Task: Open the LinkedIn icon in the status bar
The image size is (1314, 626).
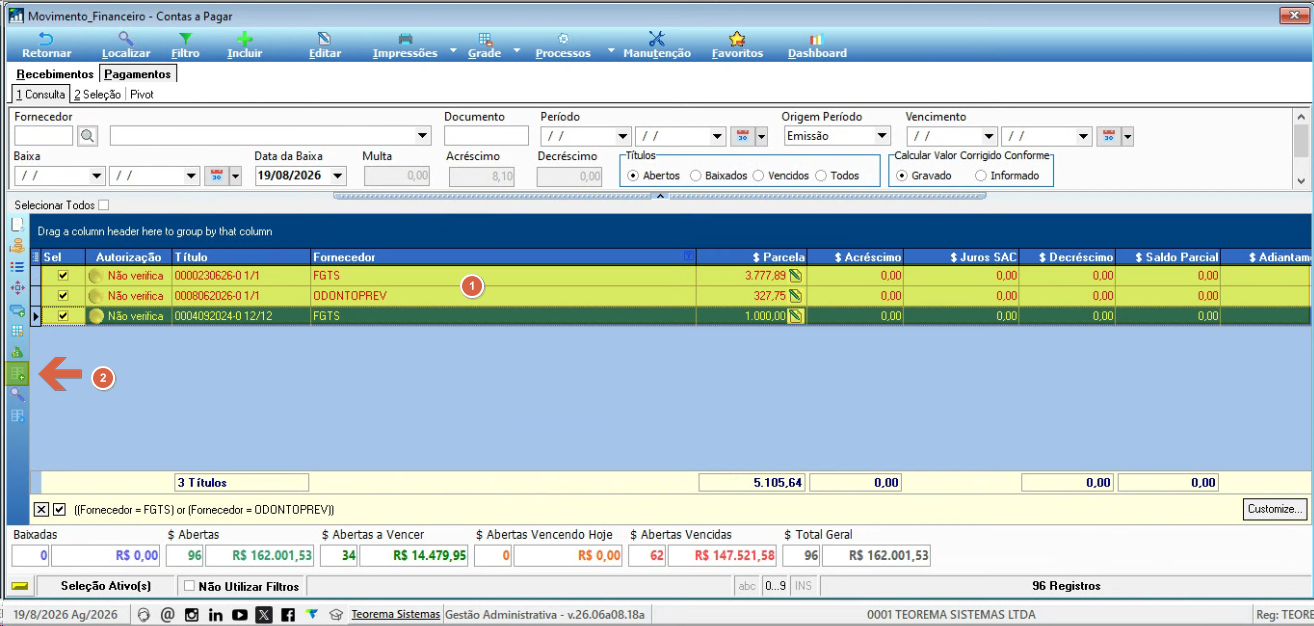Action: [x=215, y=615]
